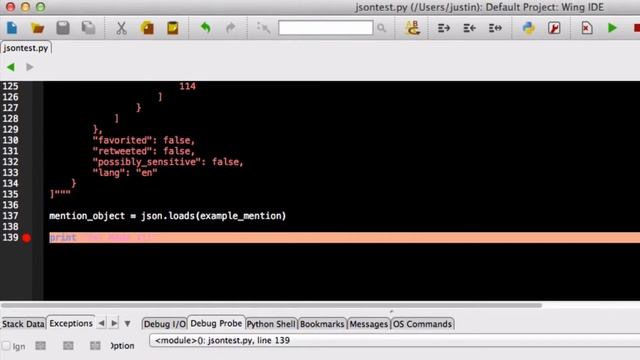Switch to the Debug Probe tab

coord(216,323)
